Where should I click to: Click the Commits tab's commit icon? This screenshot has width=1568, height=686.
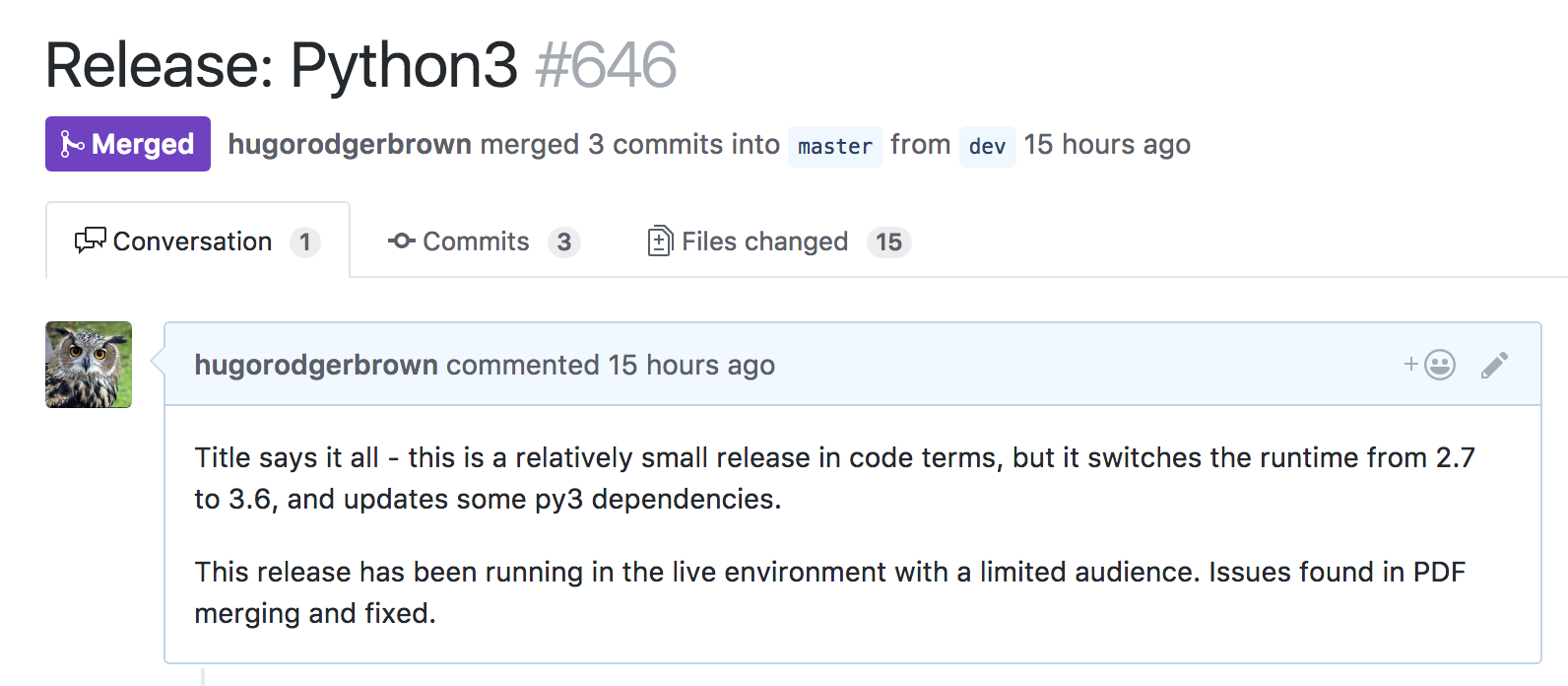[x=401, y=240]
